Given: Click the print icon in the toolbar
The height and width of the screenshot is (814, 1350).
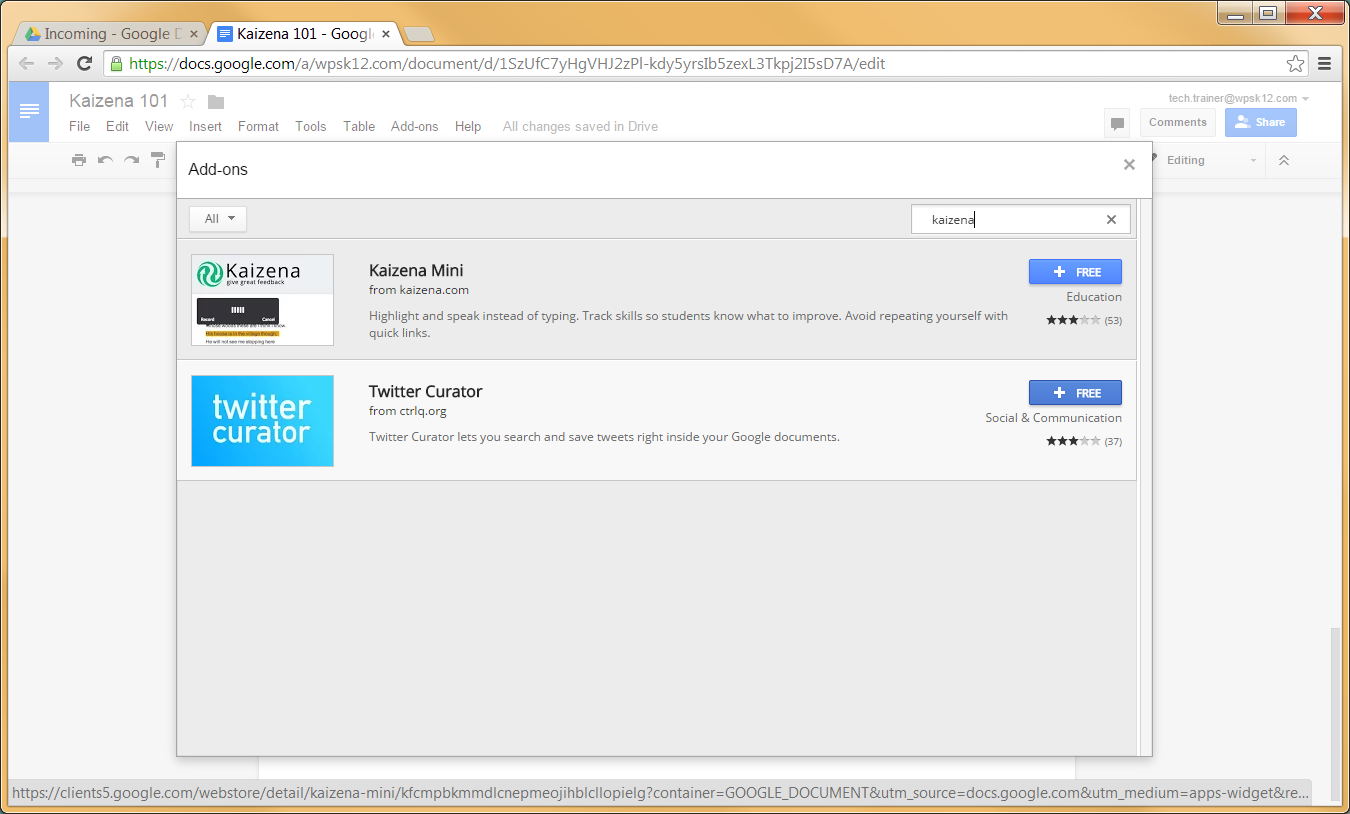Looking at the screenshot, I should point(79,160).
